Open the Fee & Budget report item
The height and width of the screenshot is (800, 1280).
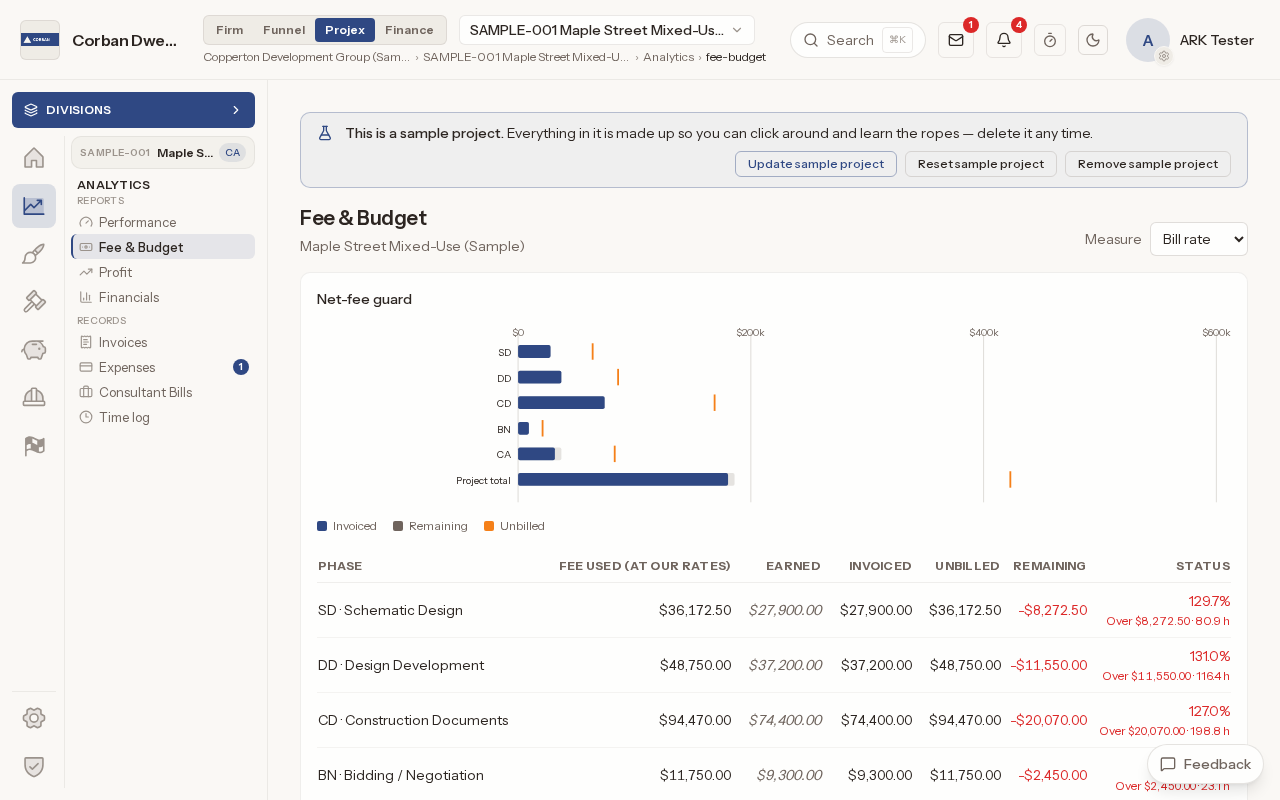tap(163, 247)
